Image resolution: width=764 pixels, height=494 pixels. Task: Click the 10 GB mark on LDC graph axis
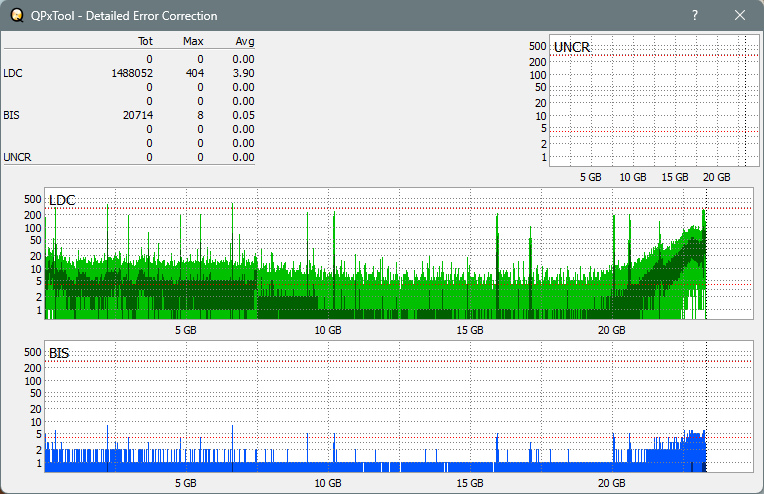click(327, 330)
